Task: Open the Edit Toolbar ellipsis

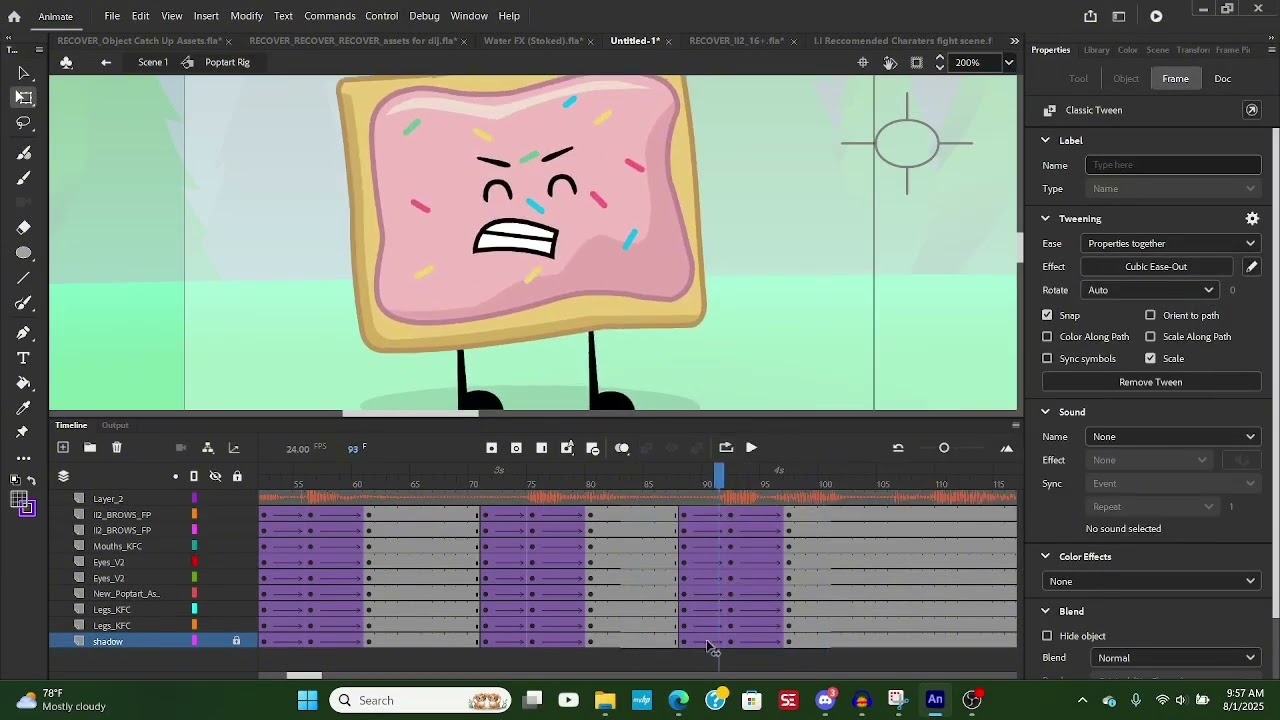Action: [24, 458]
